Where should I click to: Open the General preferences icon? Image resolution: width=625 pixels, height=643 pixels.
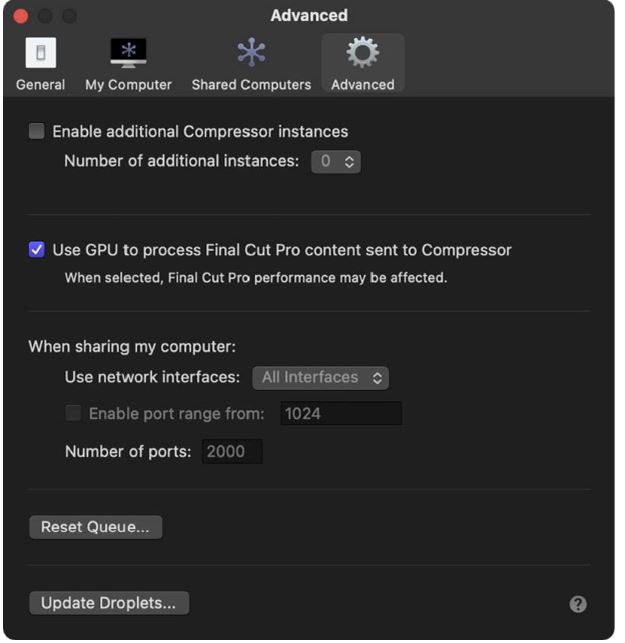pos(40,53)
